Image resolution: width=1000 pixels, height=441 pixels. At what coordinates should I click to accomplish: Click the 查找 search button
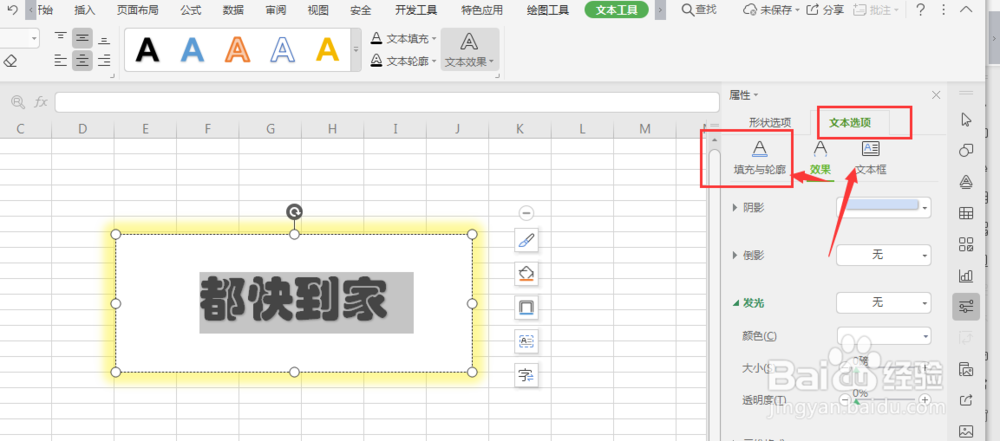699,10
